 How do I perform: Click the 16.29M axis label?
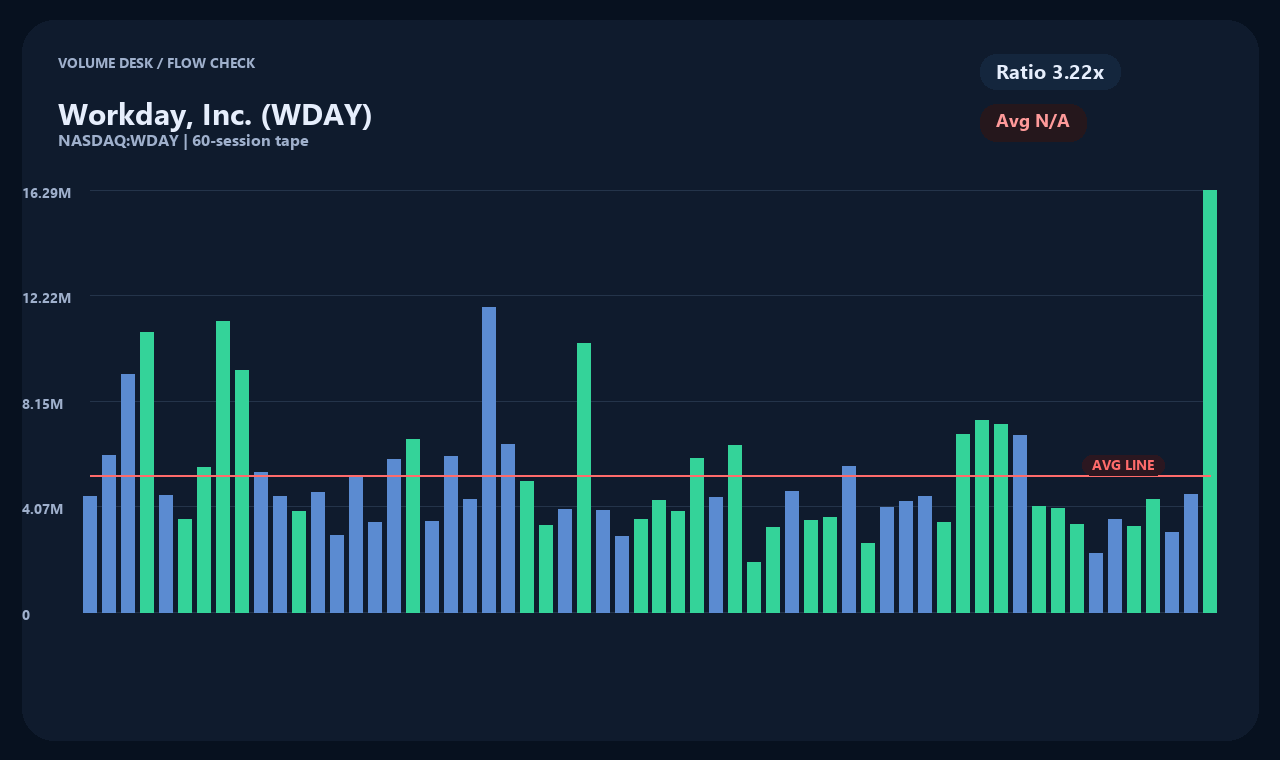tap(47, 192)
